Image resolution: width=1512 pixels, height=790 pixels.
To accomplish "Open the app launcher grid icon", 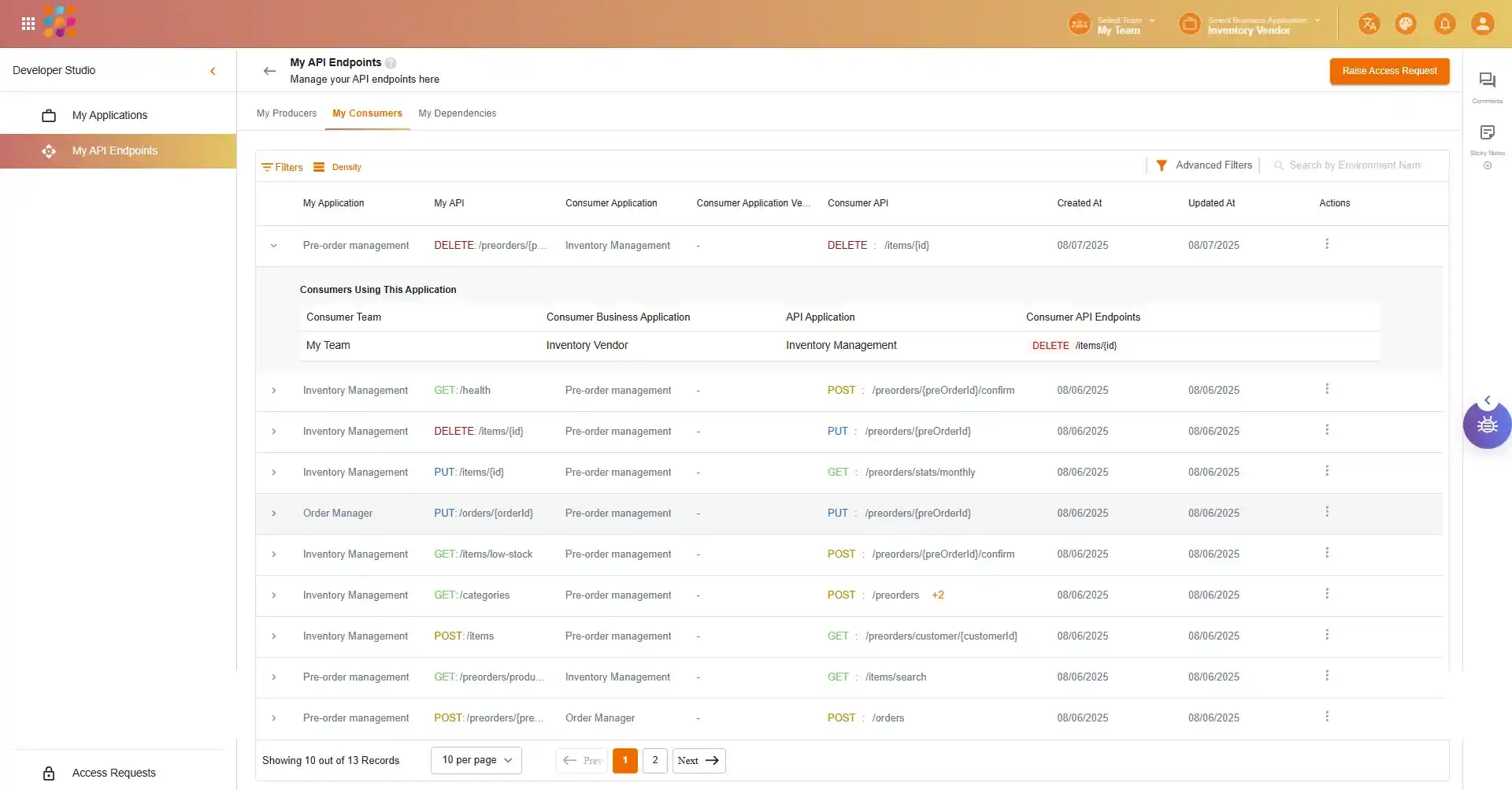I will point(28,24).
